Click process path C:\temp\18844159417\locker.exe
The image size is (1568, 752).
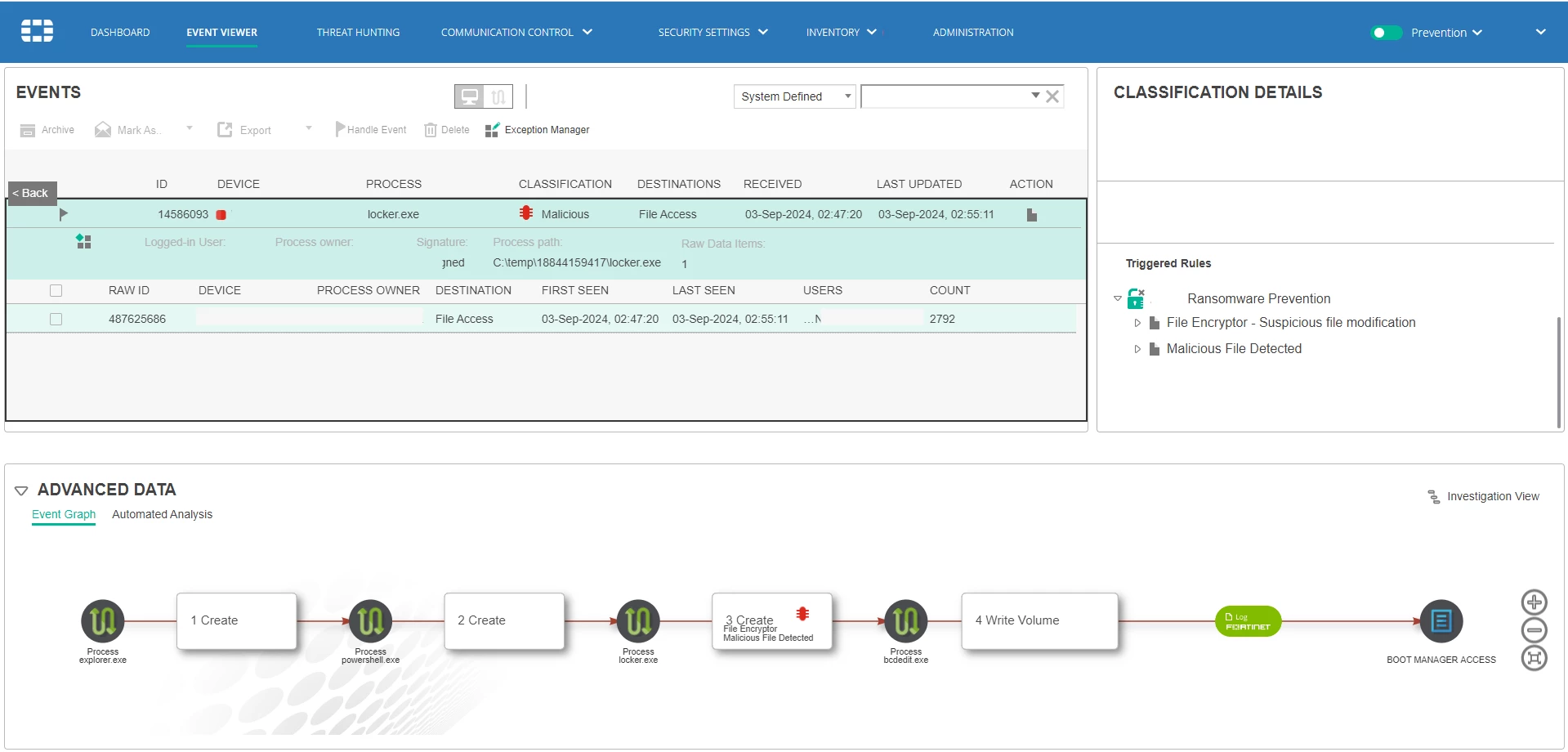click(577, 262)
